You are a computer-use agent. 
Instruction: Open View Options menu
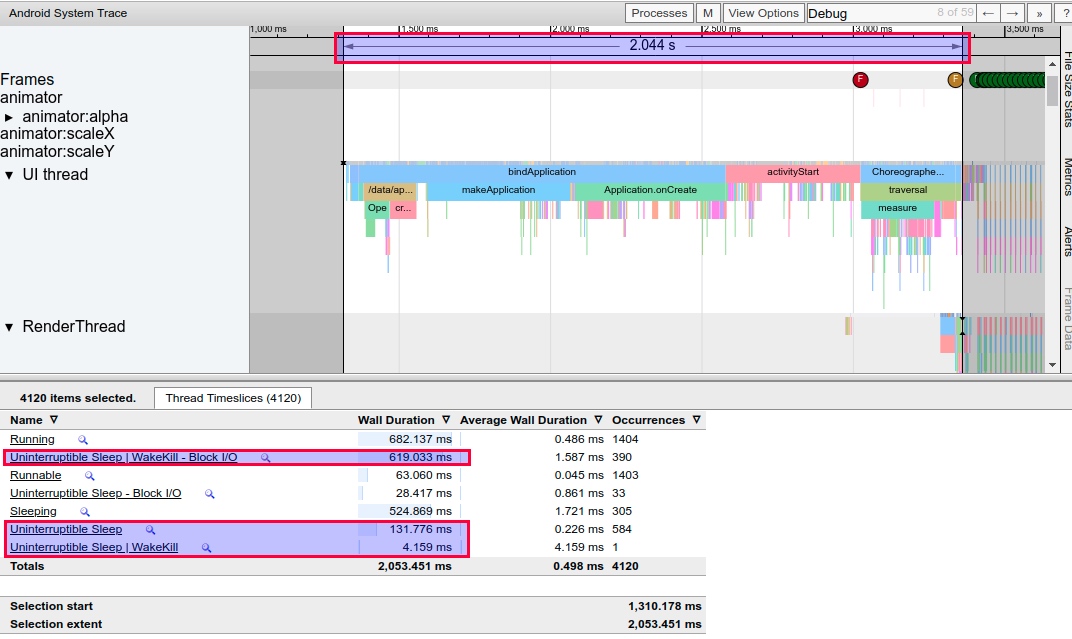763,13
